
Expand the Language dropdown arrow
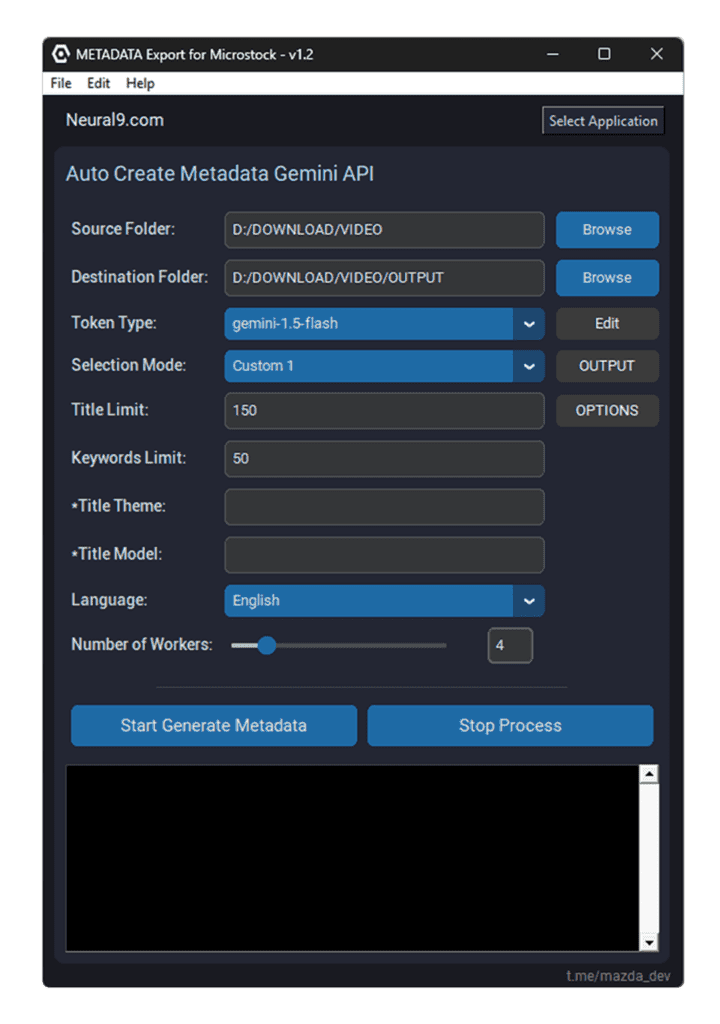click(x=529, y=601)
